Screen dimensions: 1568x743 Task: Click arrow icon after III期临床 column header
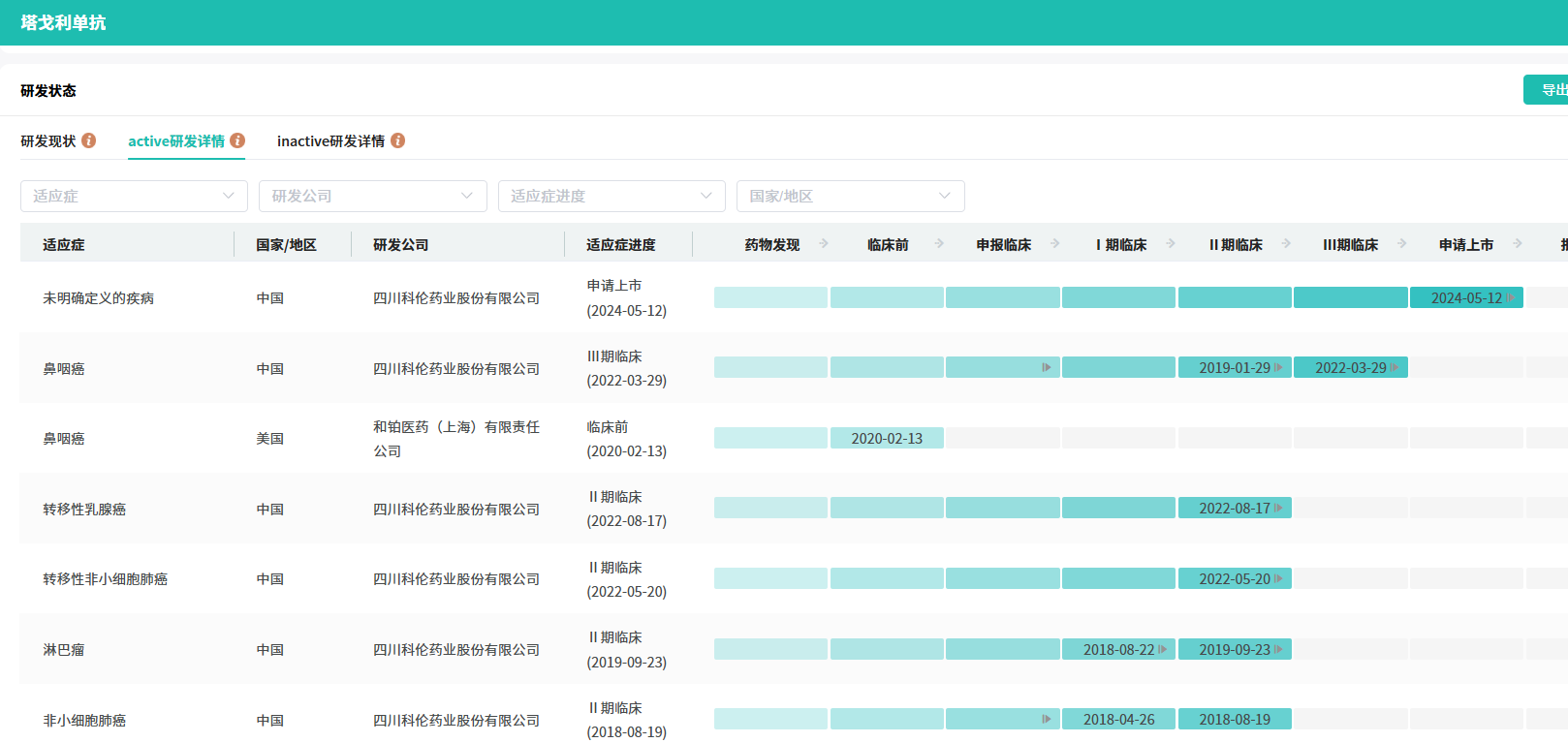tap(1402, 244)
